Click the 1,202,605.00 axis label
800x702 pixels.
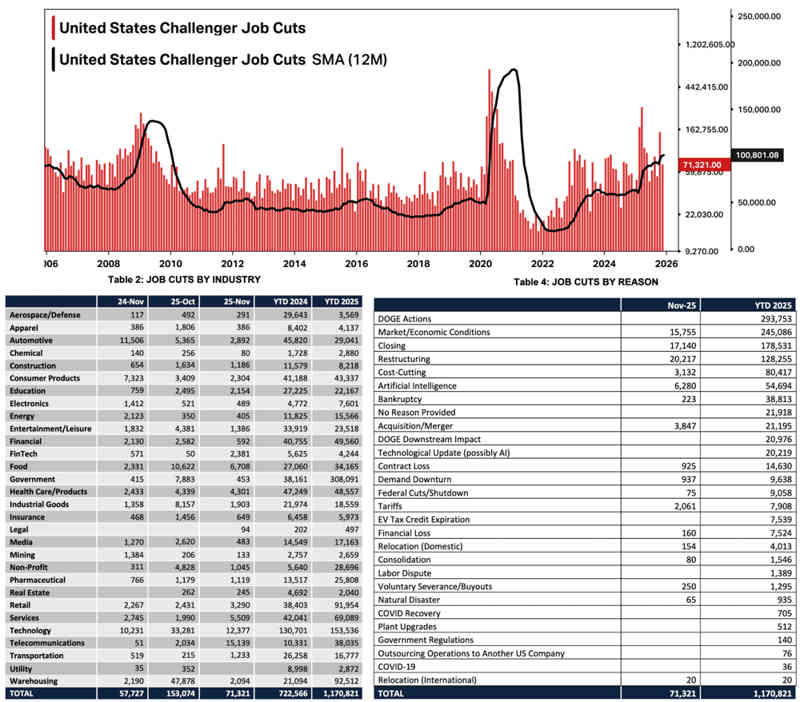pyautogui.click(x=708, y=44)
